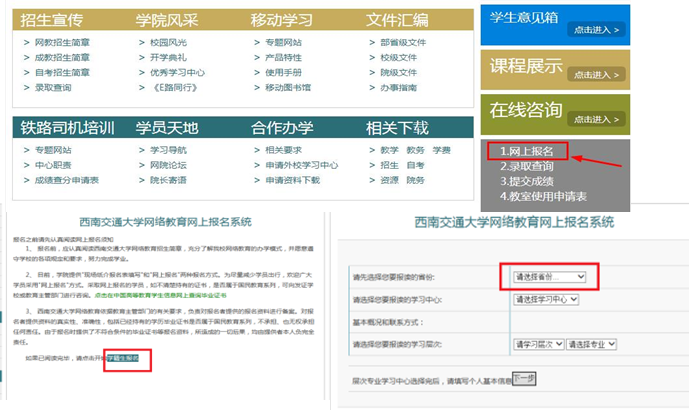Click 招生 download link

pos(389,166)
